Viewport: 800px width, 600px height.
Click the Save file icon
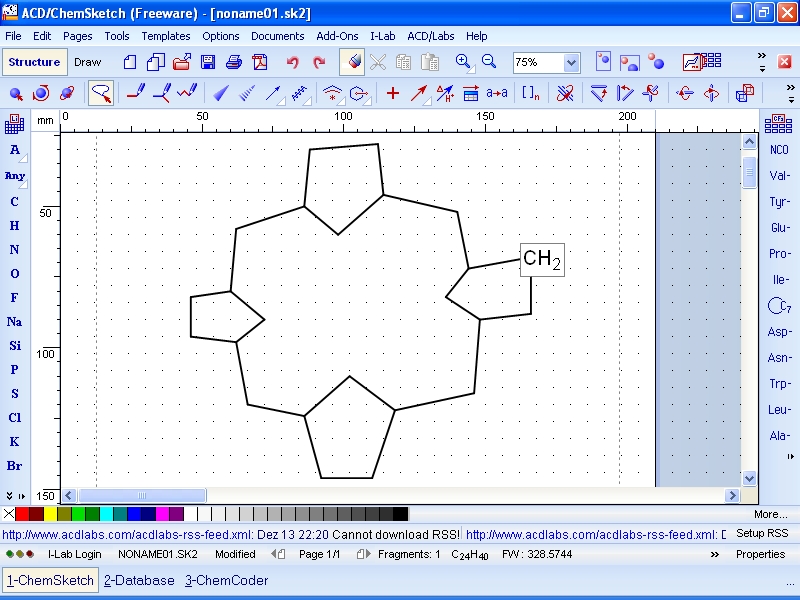[x=208, y=62]
